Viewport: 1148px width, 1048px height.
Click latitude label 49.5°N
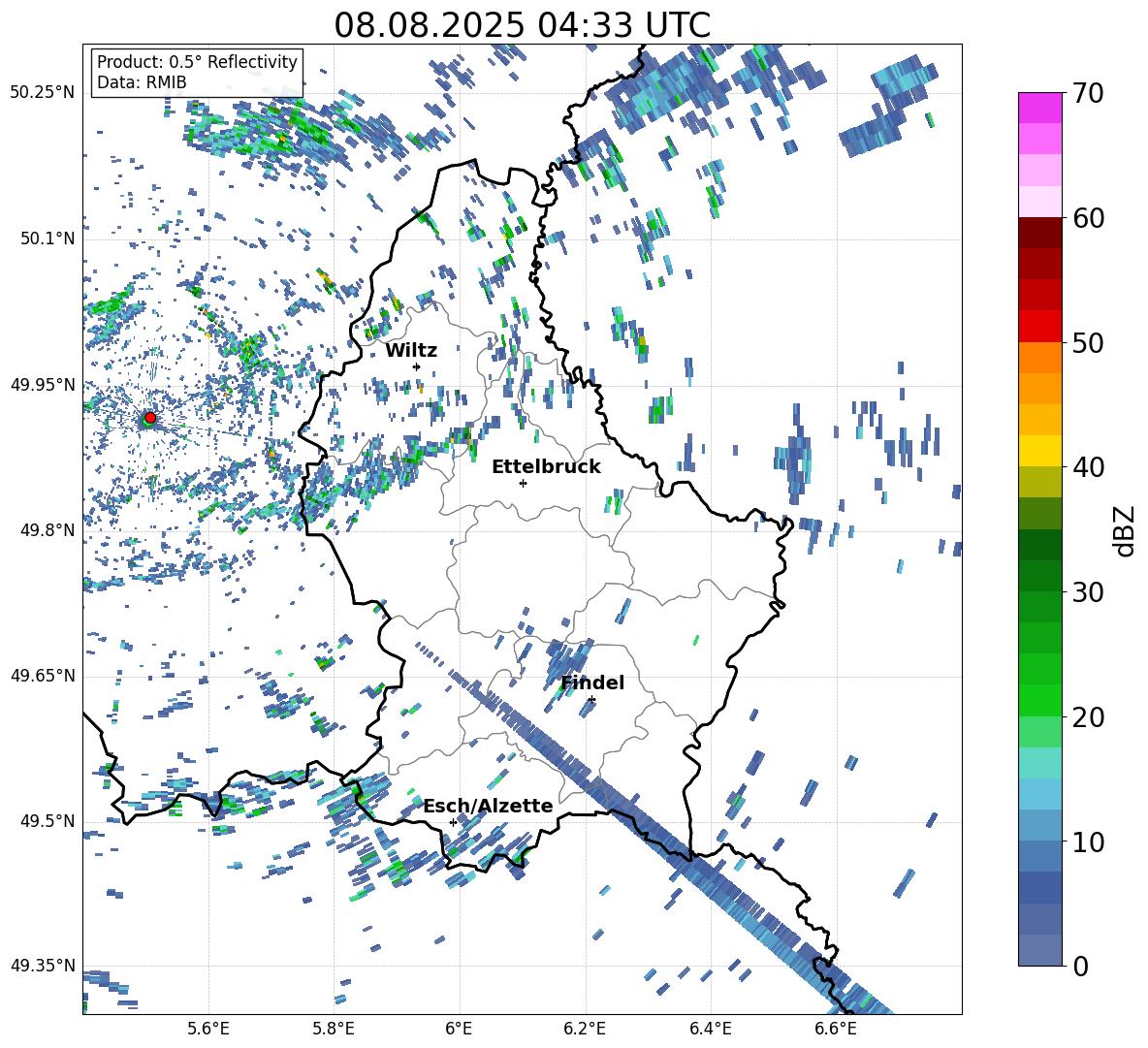47,820
